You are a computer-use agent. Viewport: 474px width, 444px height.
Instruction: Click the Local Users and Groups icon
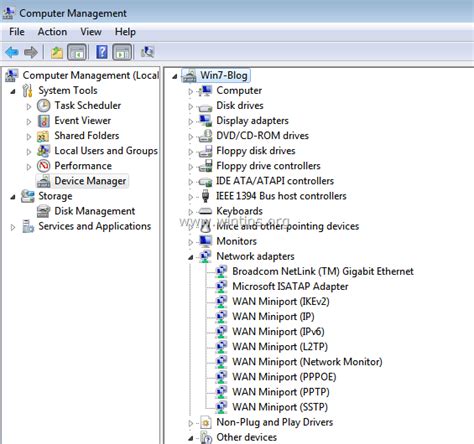point(44,151)
